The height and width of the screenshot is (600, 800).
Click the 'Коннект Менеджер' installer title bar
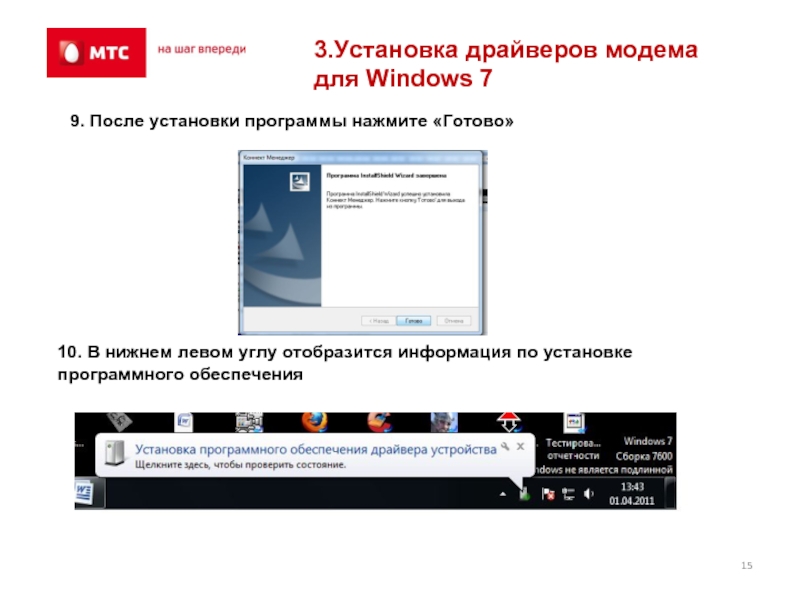coord(362,158)
